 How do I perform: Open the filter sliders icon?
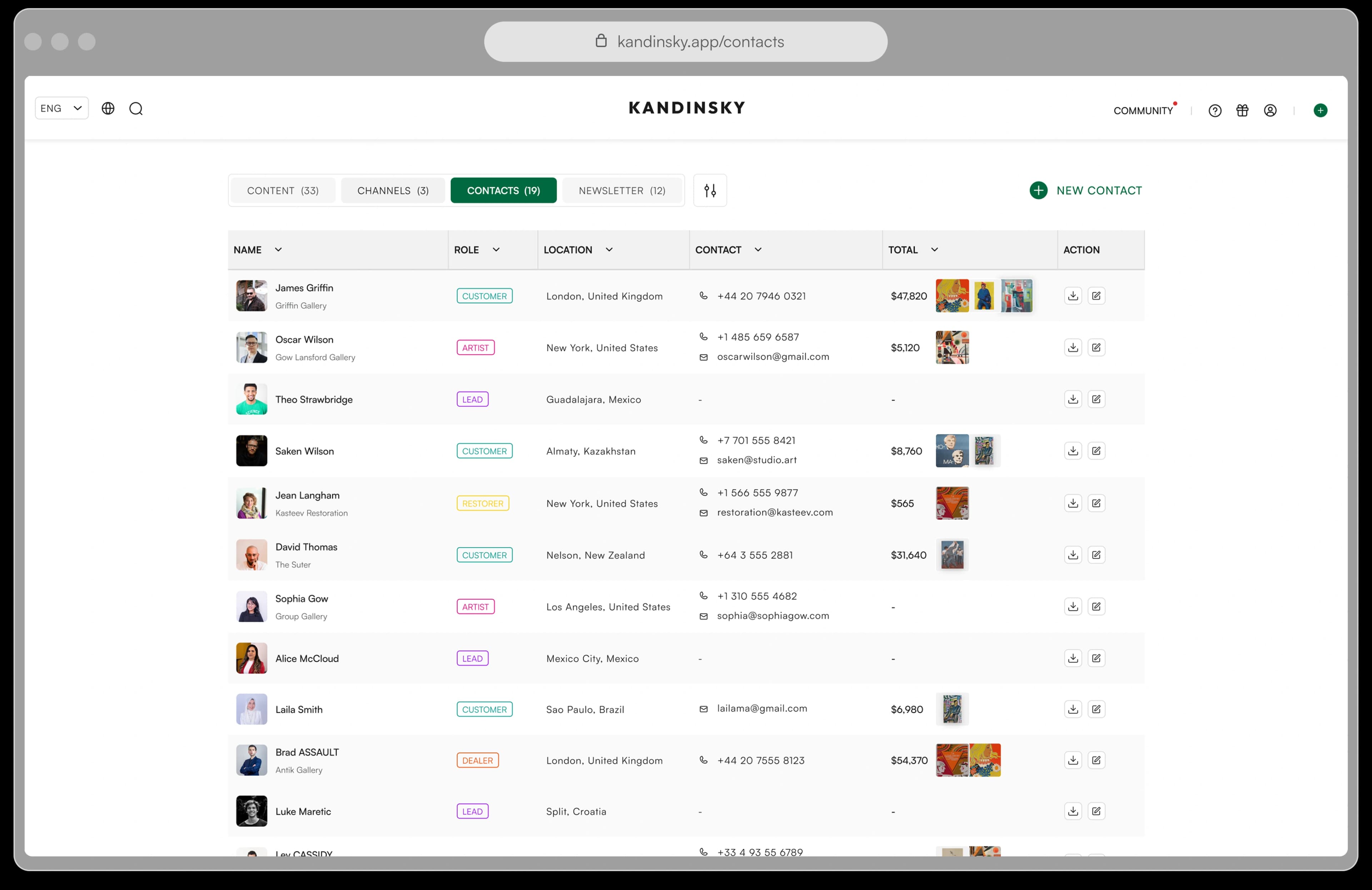pyautogui.click(x=710, y=190)
